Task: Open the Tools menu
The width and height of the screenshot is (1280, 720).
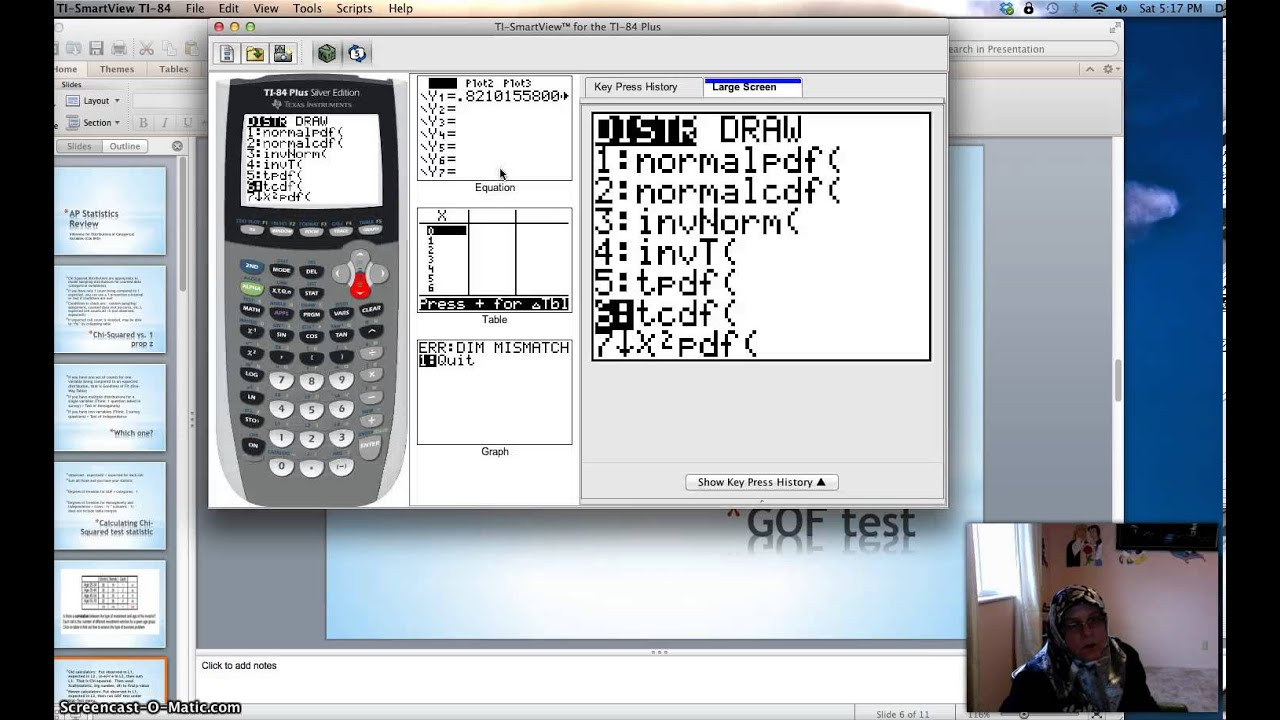Action: 307,8
